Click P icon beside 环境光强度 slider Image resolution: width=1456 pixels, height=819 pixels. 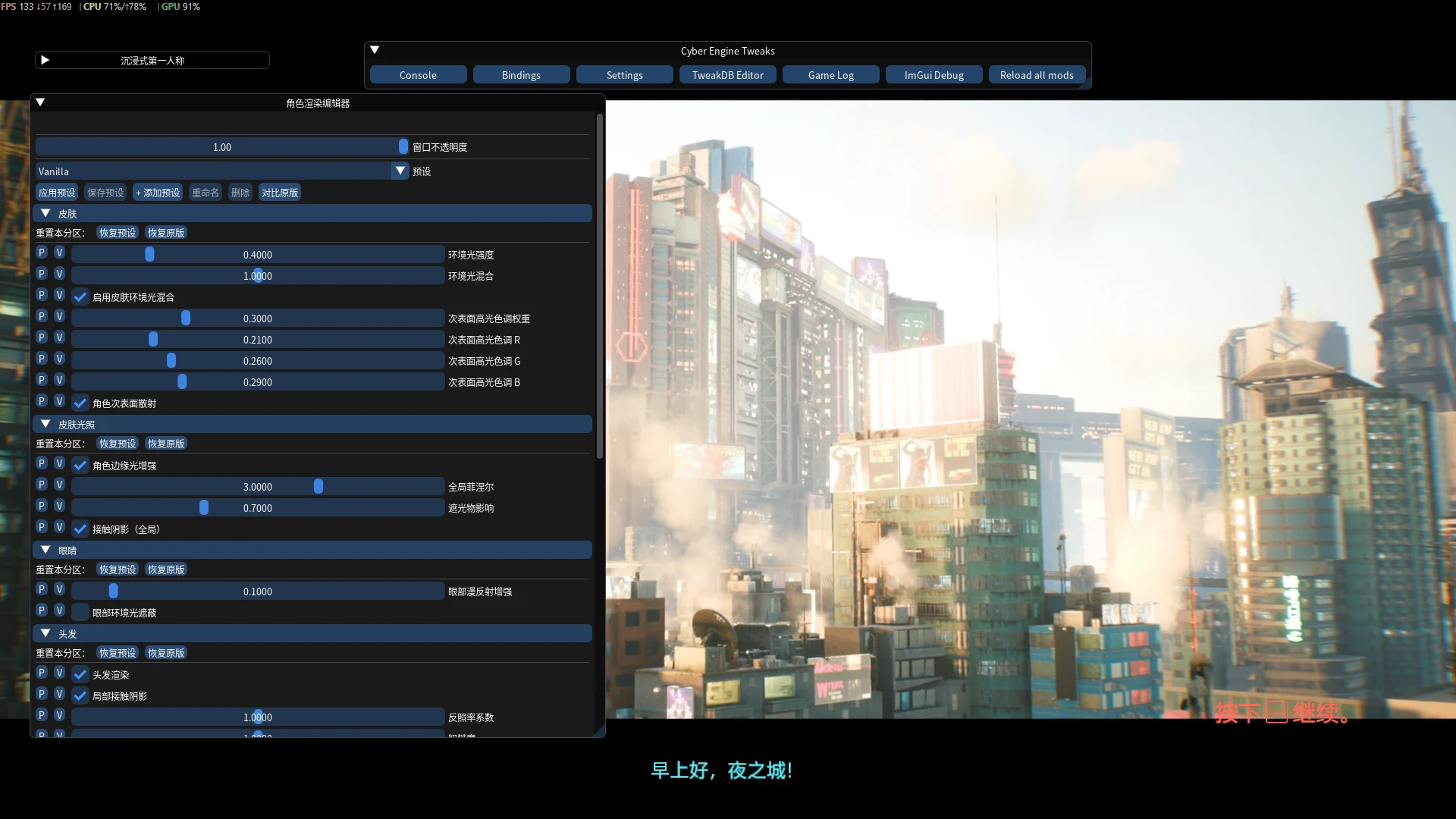42,253
